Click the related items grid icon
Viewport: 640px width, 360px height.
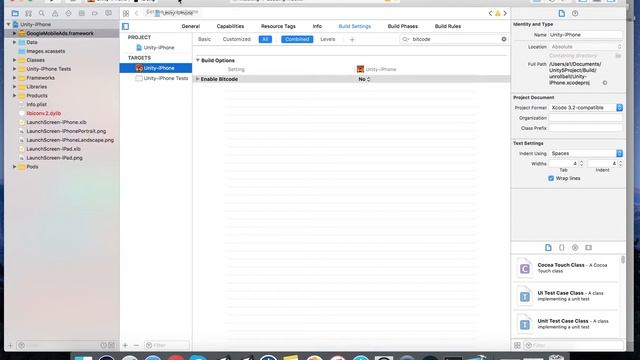coord(126,13)
